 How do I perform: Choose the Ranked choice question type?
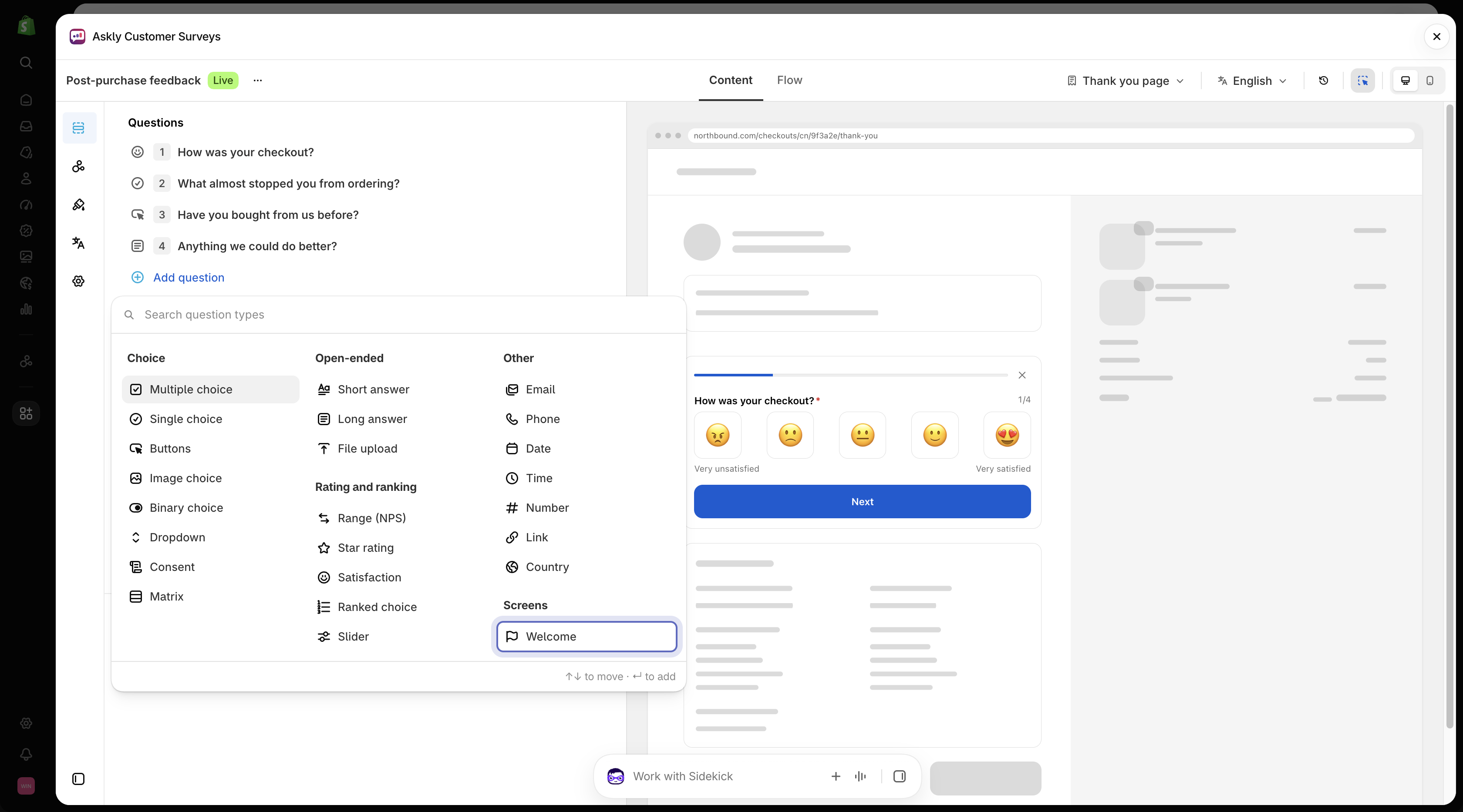coord(399,607)
